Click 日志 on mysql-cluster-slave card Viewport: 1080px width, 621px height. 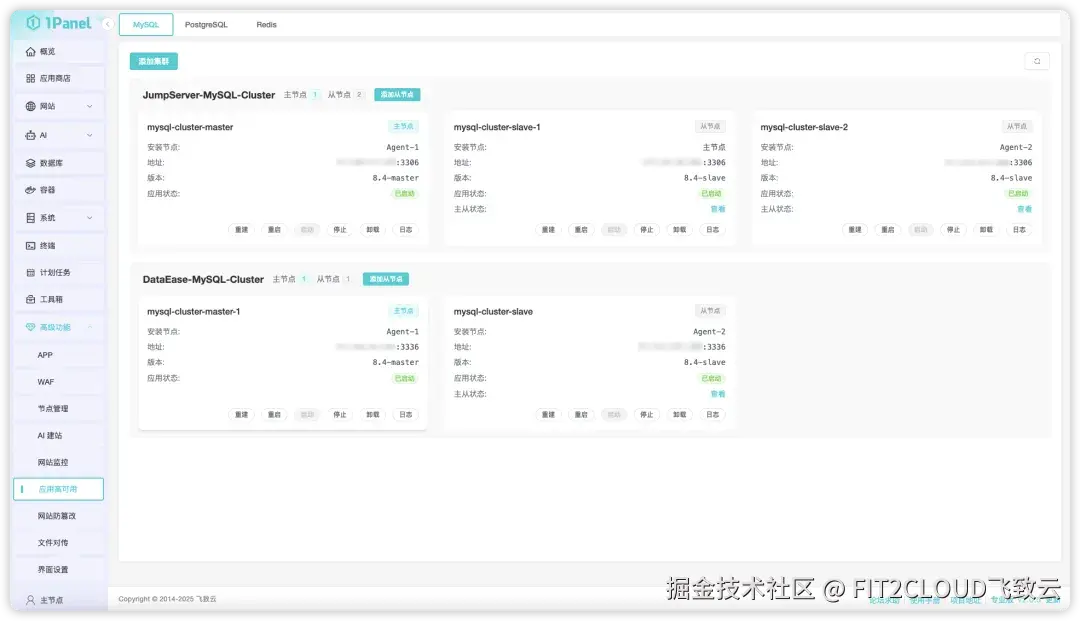713,415
